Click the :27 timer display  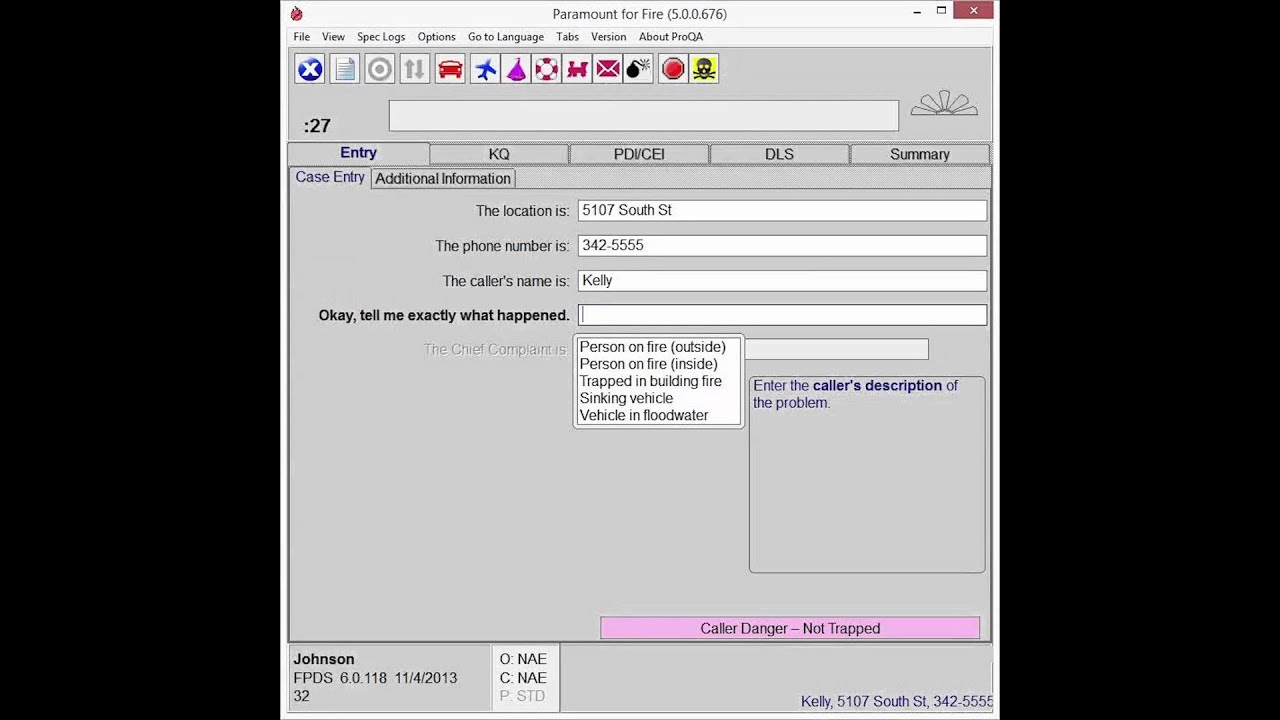point(317,126)
